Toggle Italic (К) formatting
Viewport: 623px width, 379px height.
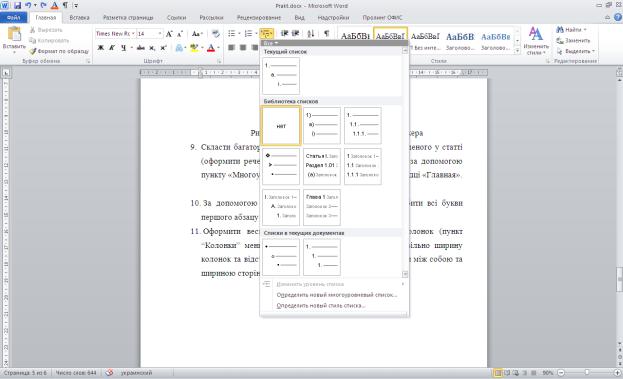pyautogui.click(x=112, y=48)
